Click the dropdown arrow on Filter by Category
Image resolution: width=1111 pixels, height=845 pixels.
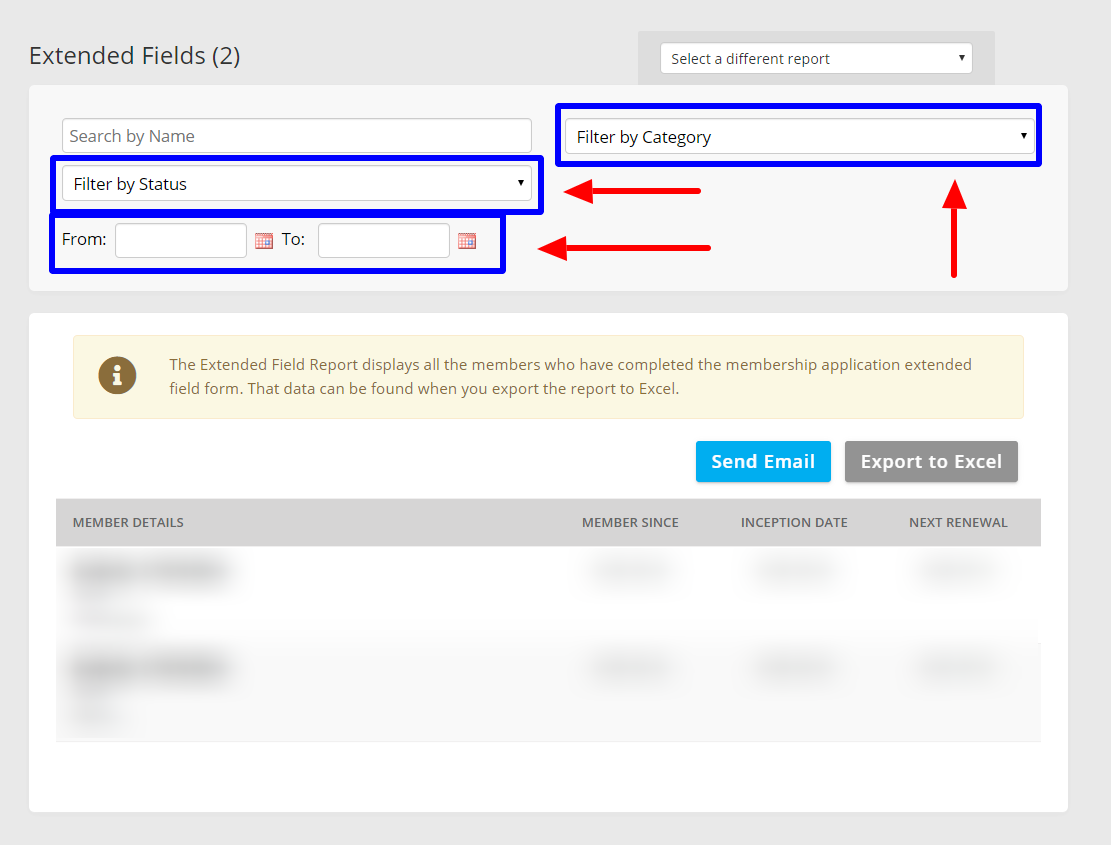pos(1024,135)
